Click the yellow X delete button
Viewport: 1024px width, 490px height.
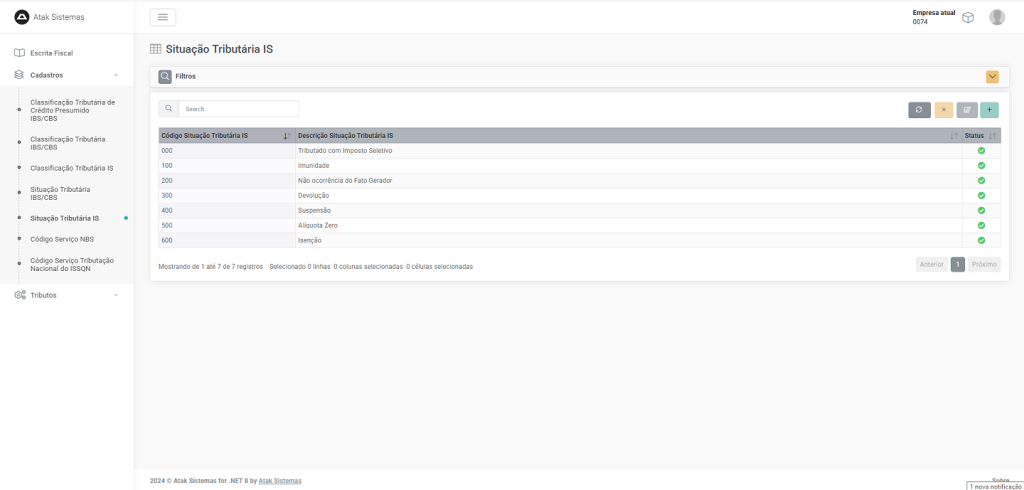click(943, 110)
